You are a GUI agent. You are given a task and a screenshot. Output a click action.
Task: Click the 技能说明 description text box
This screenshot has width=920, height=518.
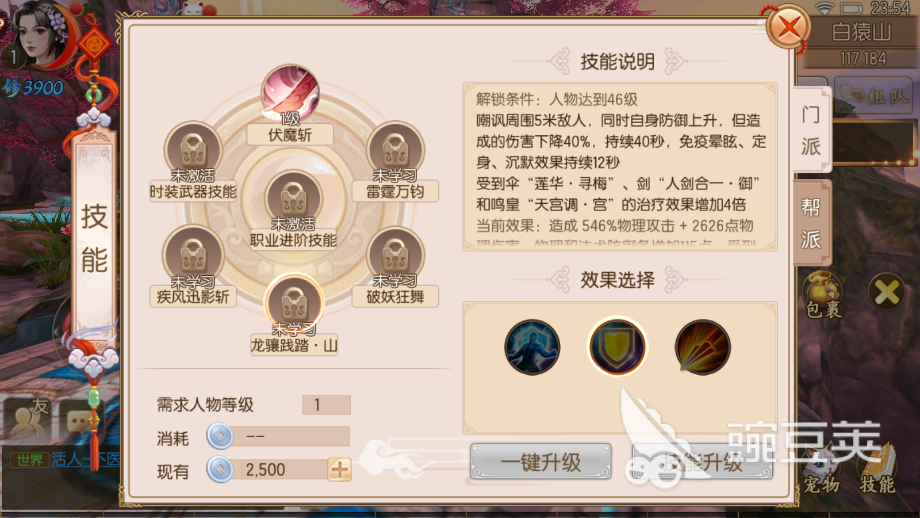click(x=620, y=167)
